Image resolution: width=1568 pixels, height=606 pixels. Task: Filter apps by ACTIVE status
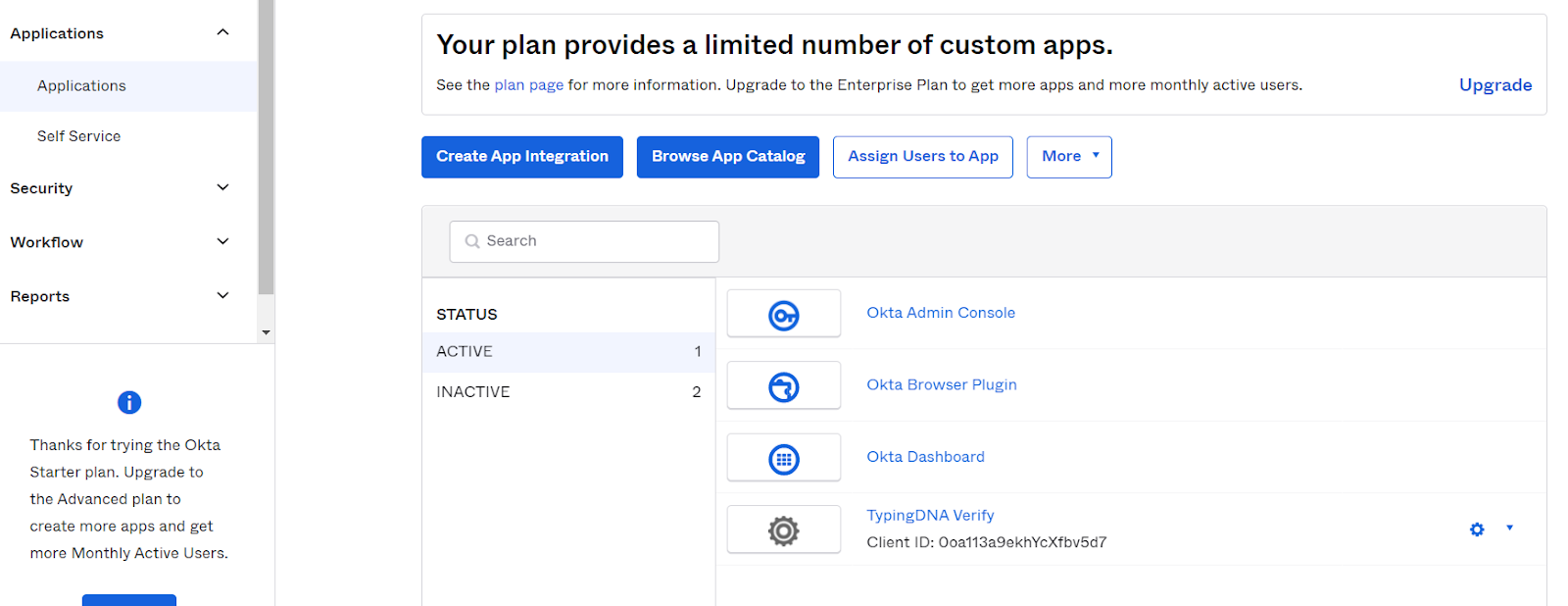pos(567,352)
